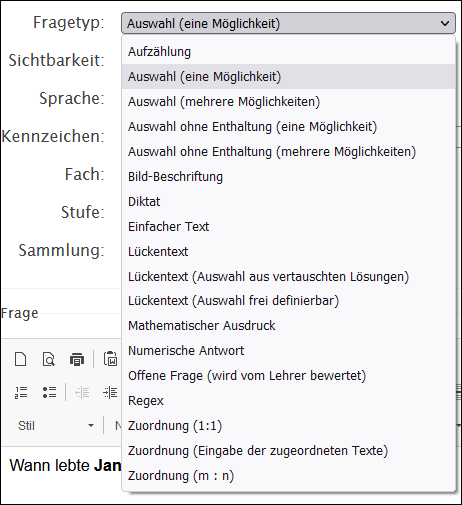This screenshot has width=462, height=505.
Task: Insert a numbered list
Action: [x=21, y=392]
